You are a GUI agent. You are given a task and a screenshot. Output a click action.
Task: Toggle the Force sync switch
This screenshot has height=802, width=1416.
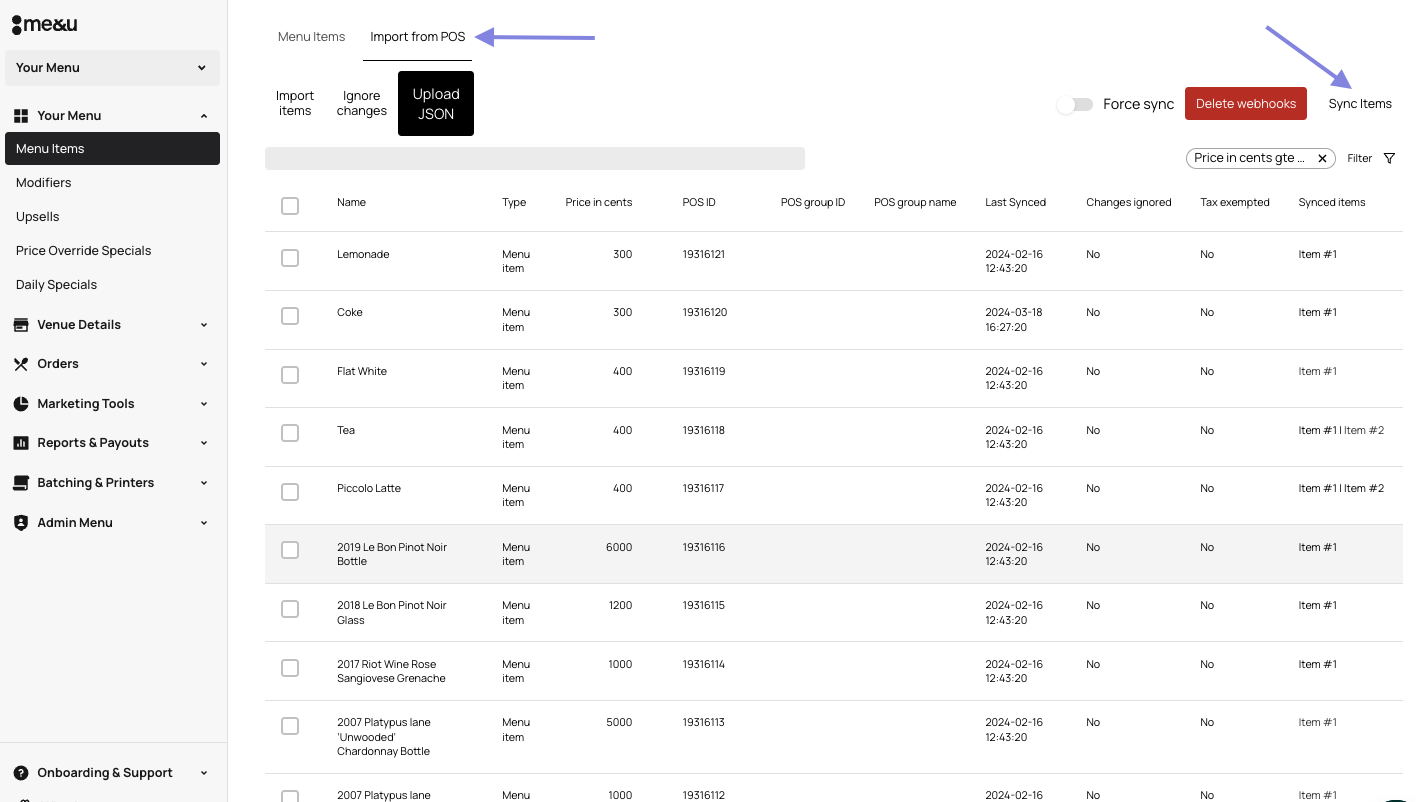[x=1075, y=104]
